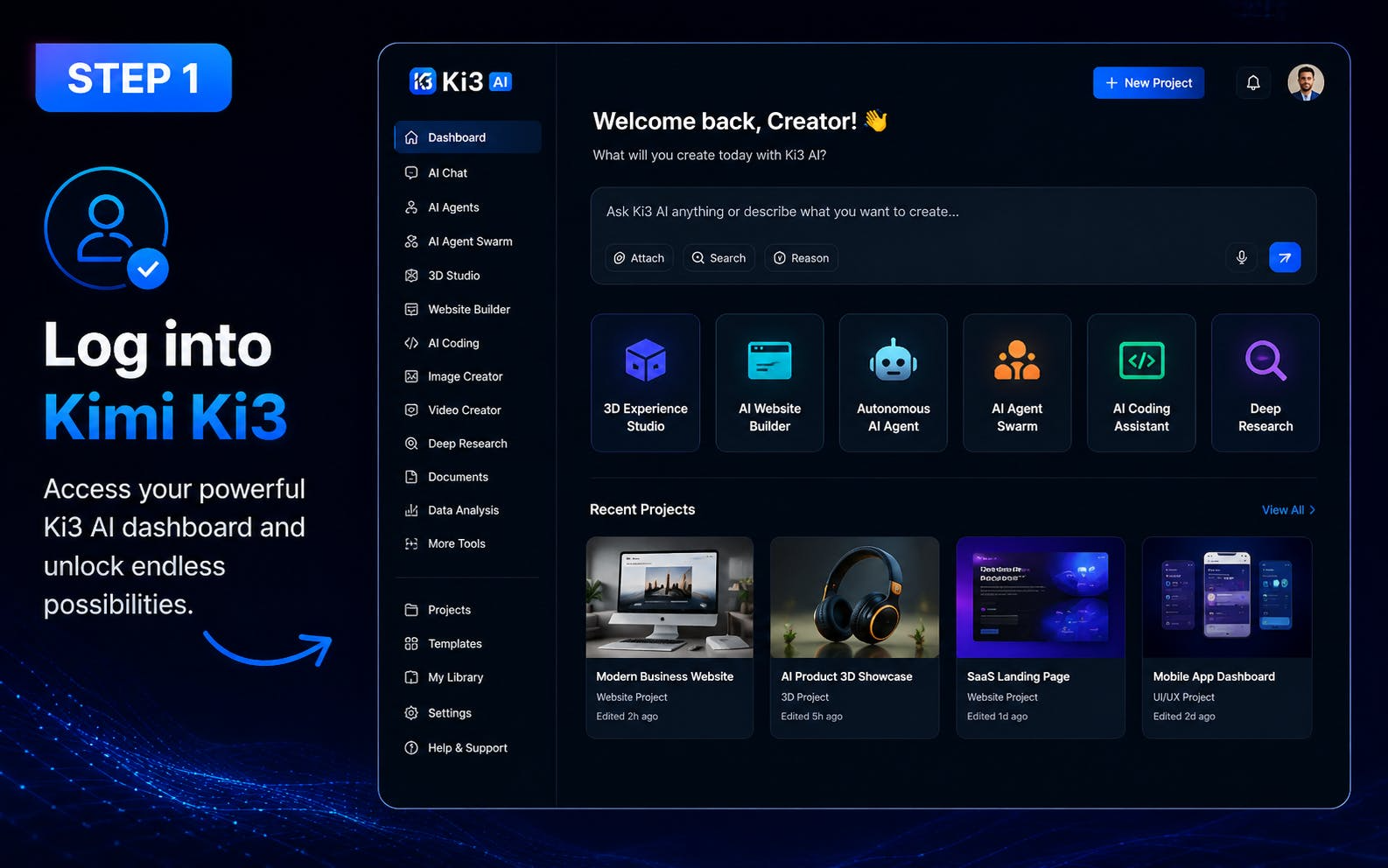Click the Templates grid icon in sidebar
Image resolution: width=1388 pixels, height=868 pixels.
(411, 644)
